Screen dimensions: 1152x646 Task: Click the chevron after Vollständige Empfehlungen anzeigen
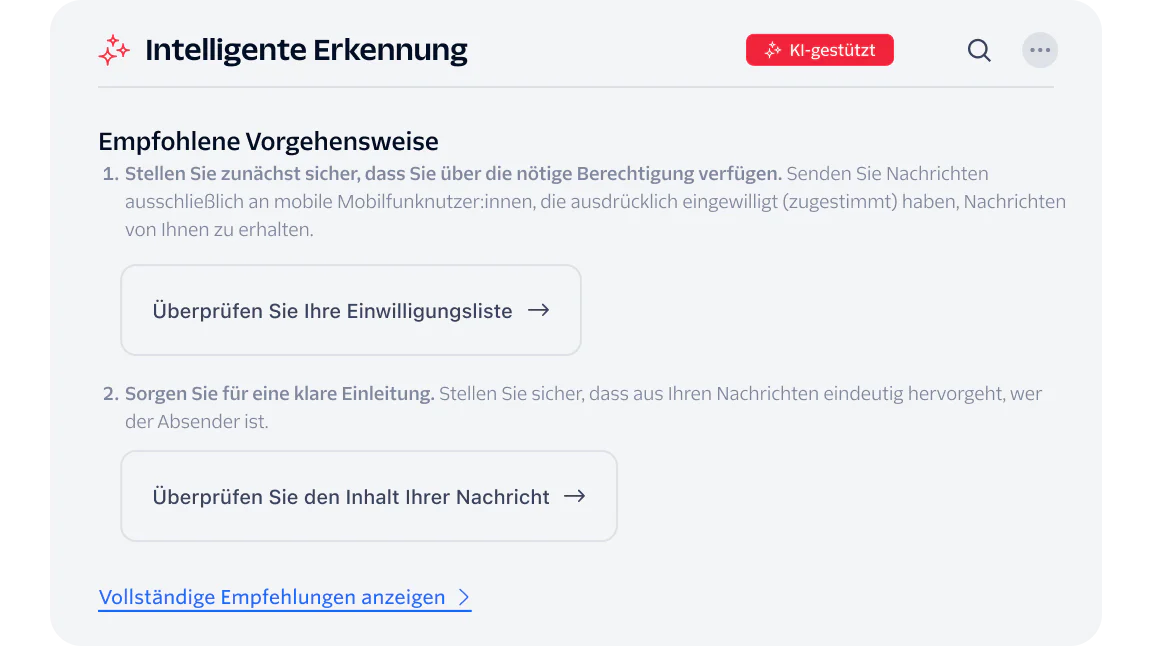pyautogui.click(x=463, y=596)
